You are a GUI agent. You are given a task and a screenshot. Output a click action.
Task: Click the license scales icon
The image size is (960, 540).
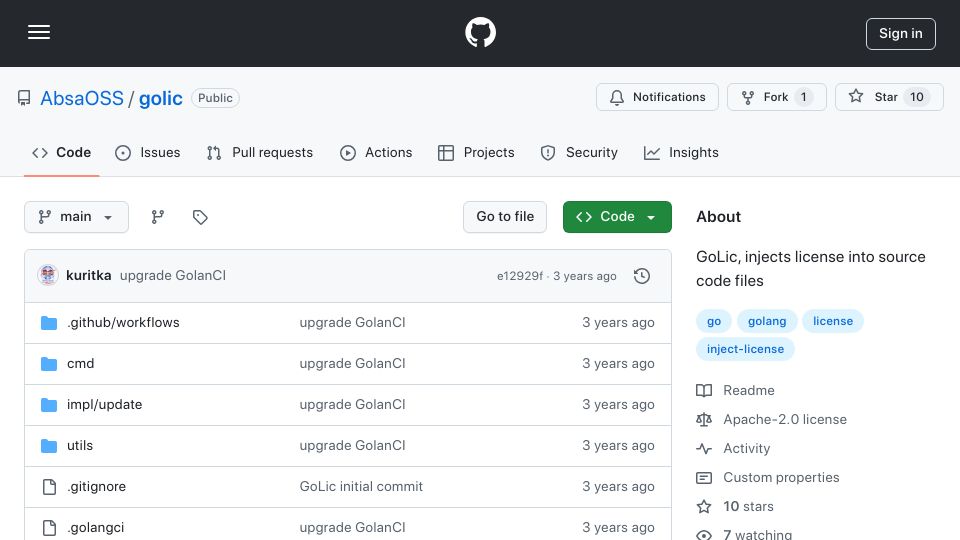[x=704, y=419]
